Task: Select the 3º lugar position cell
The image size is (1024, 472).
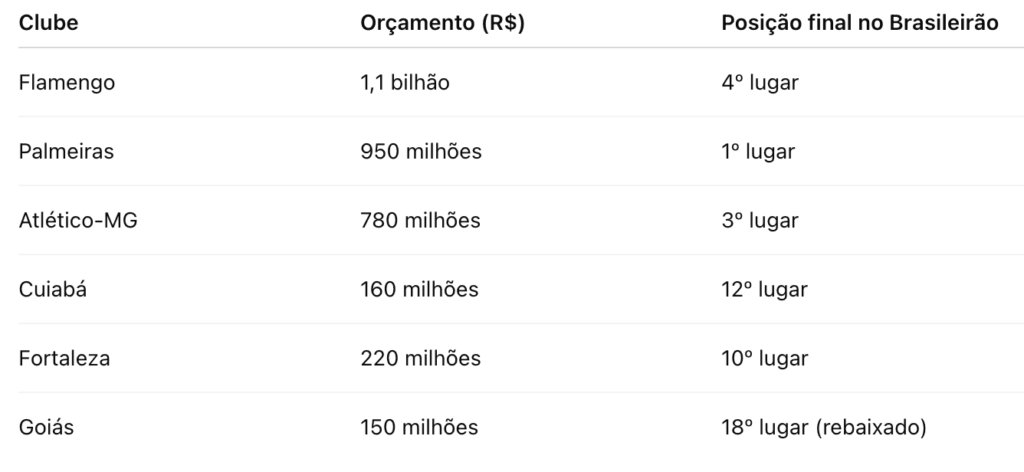Action: tap(759, 221)
